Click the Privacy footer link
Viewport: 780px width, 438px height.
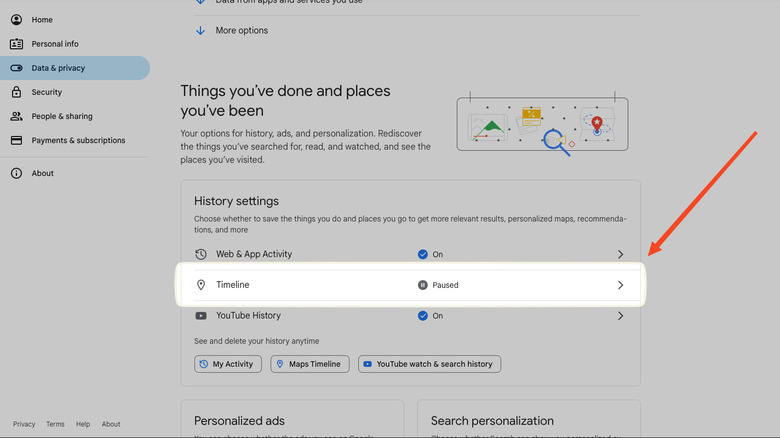(x=24, y=424)
